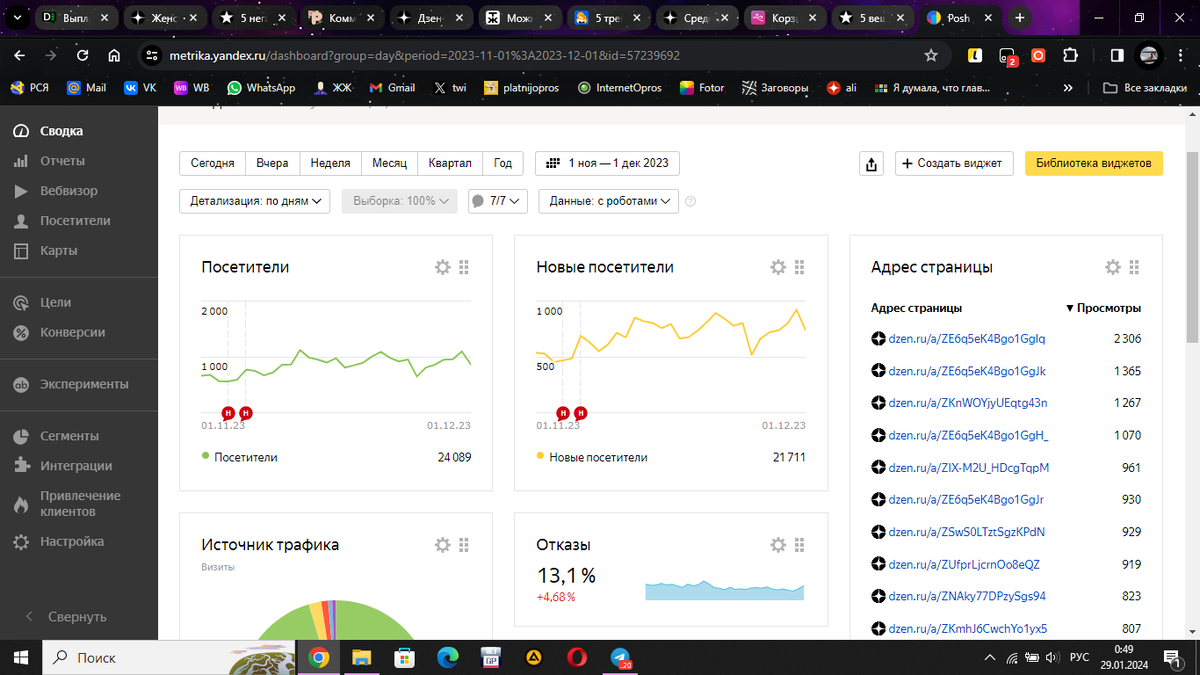Screen dimensions: 1200x675
Task: Click drag handle of Адрес страницы widget
Action: [1135, 267]
